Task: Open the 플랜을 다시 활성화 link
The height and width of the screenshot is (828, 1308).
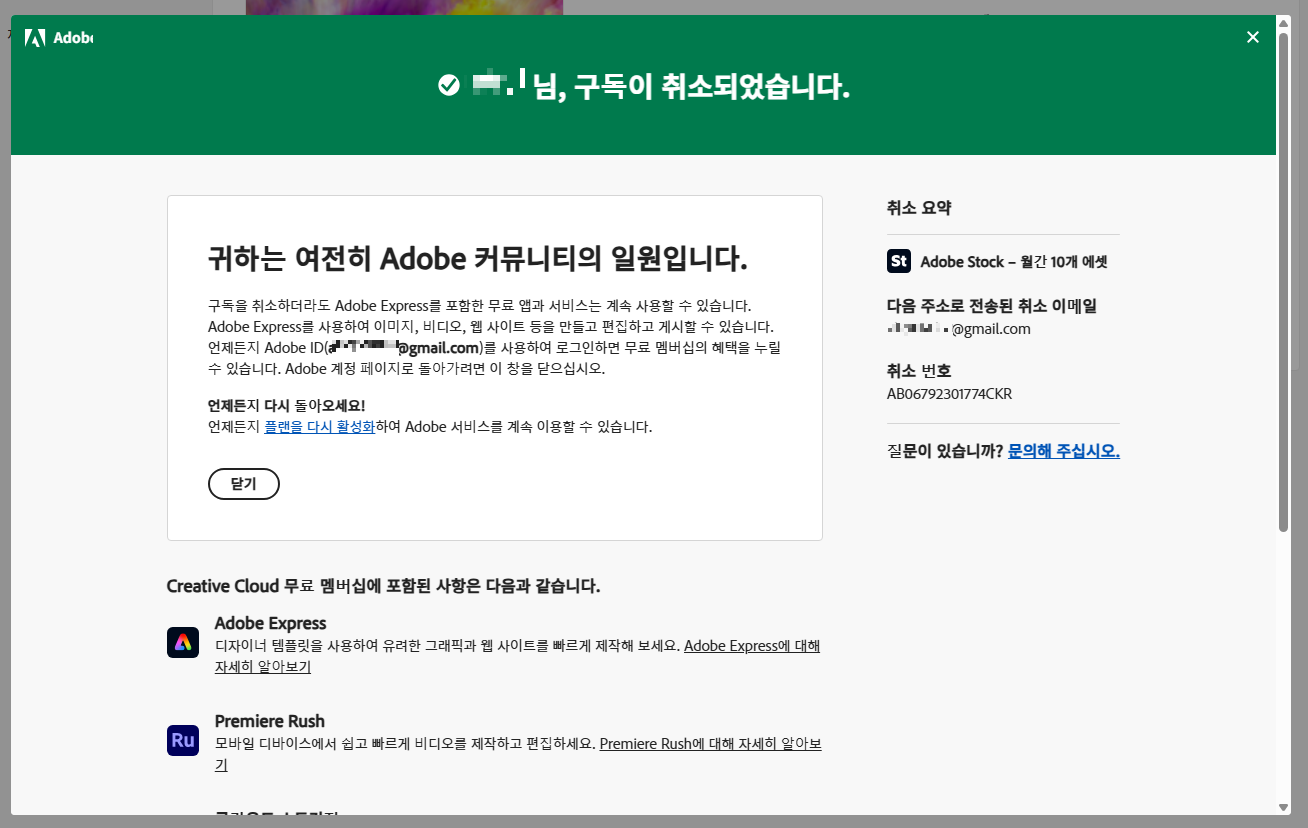Action: coord(319,427)
